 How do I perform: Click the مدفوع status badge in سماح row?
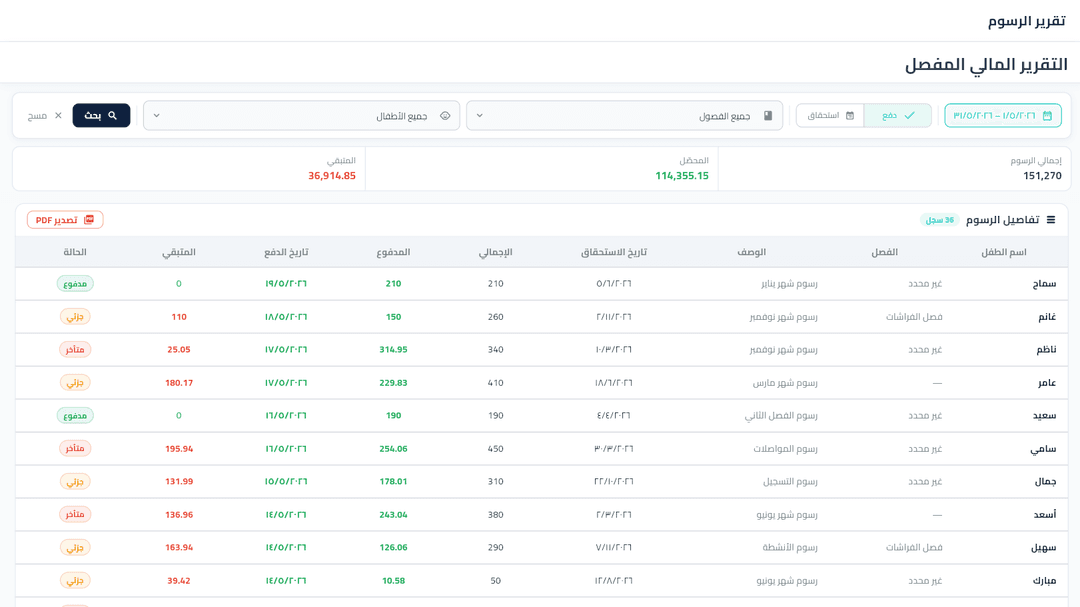(x=75, y=284)
